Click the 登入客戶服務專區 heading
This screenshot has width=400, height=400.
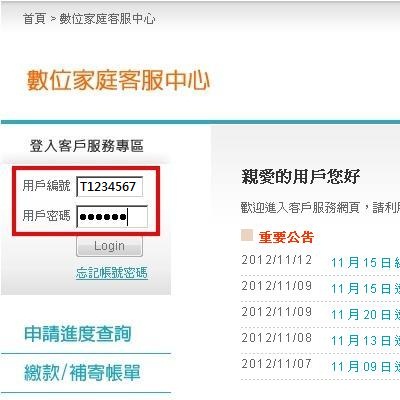87,146
